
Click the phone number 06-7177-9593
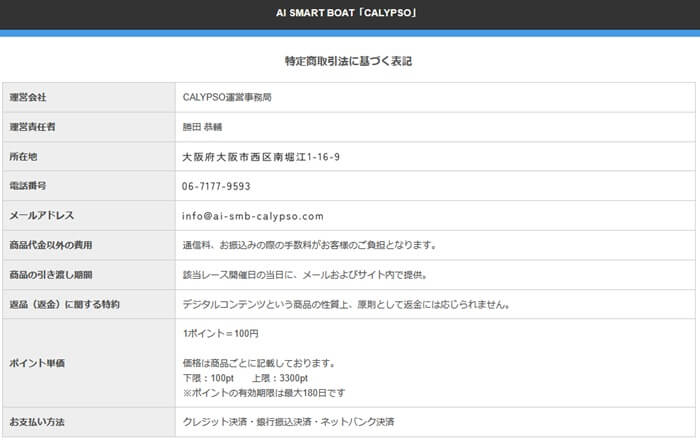pos(216,186)
